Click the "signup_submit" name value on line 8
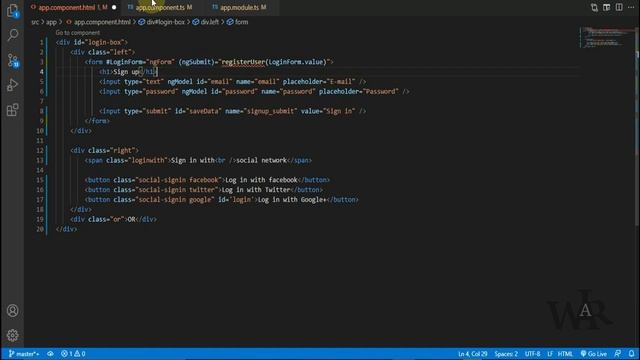Viewport: 640px width, 360px height. [270, 111]
